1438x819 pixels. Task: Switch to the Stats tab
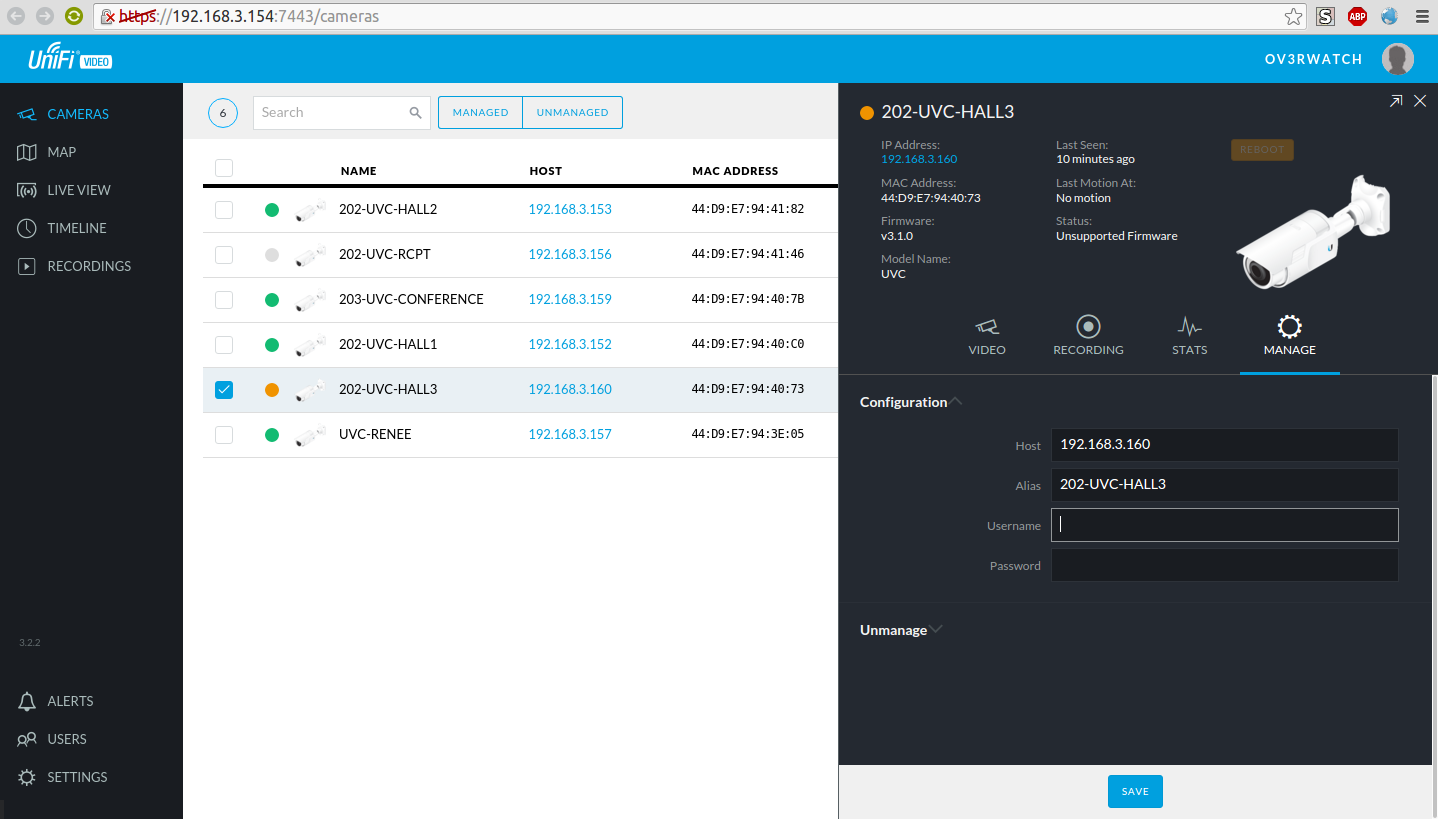point(1189,336)
